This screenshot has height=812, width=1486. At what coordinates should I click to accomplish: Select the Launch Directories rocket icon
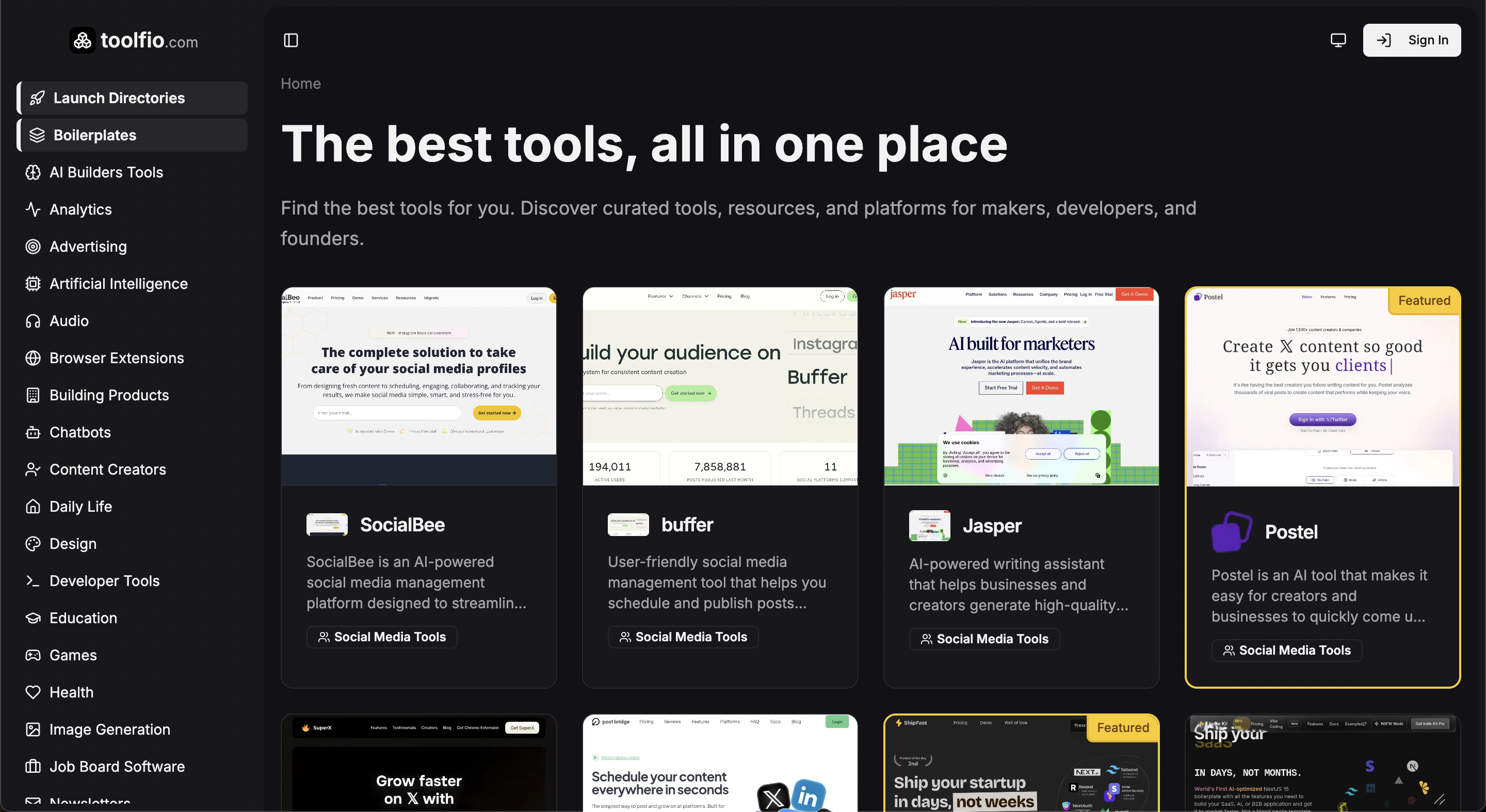pyautogui.click(x=37, y=98)
